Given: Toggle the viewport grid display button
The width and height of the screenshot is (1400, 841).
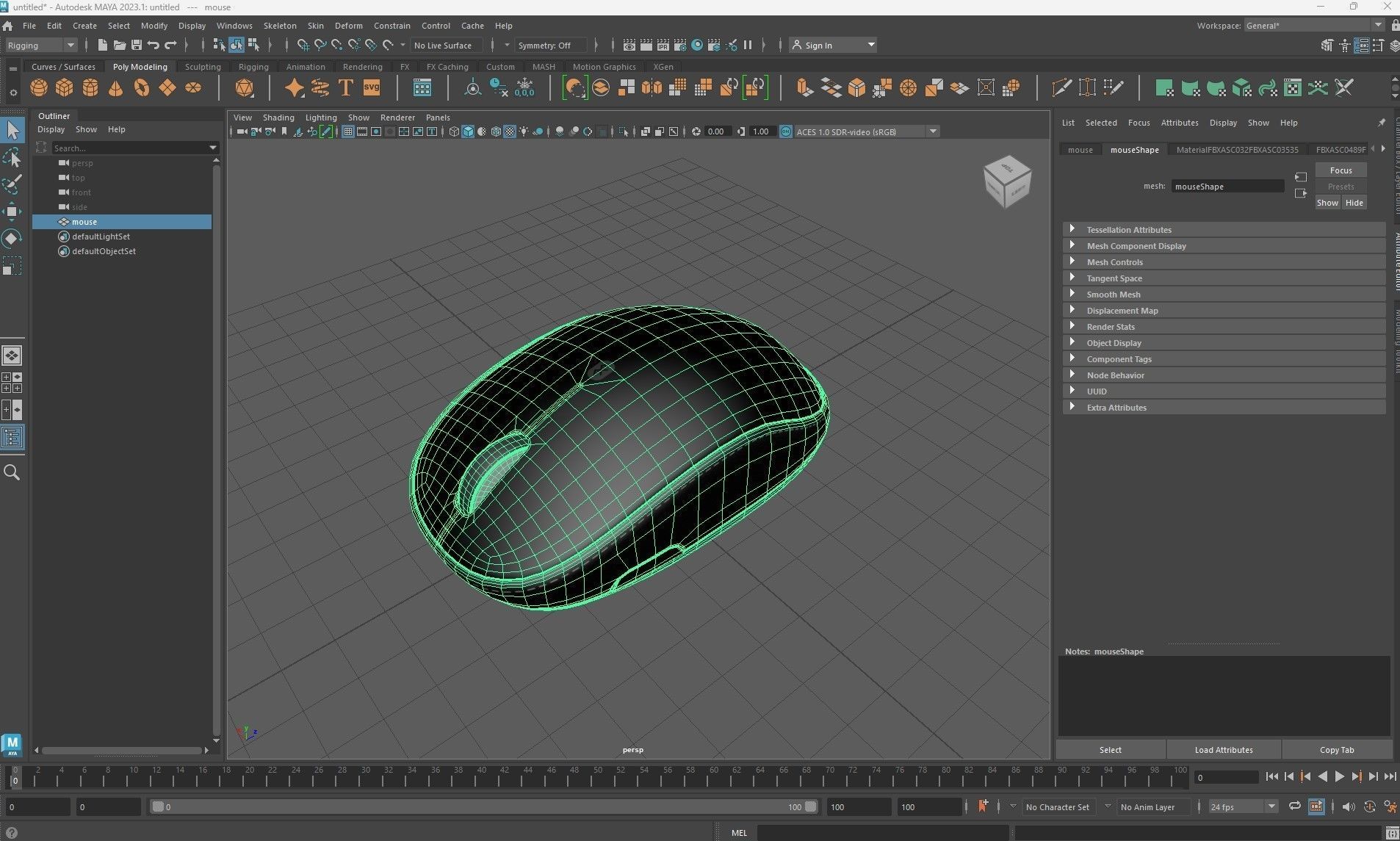Looking at the screenshot, I should 347,132.
